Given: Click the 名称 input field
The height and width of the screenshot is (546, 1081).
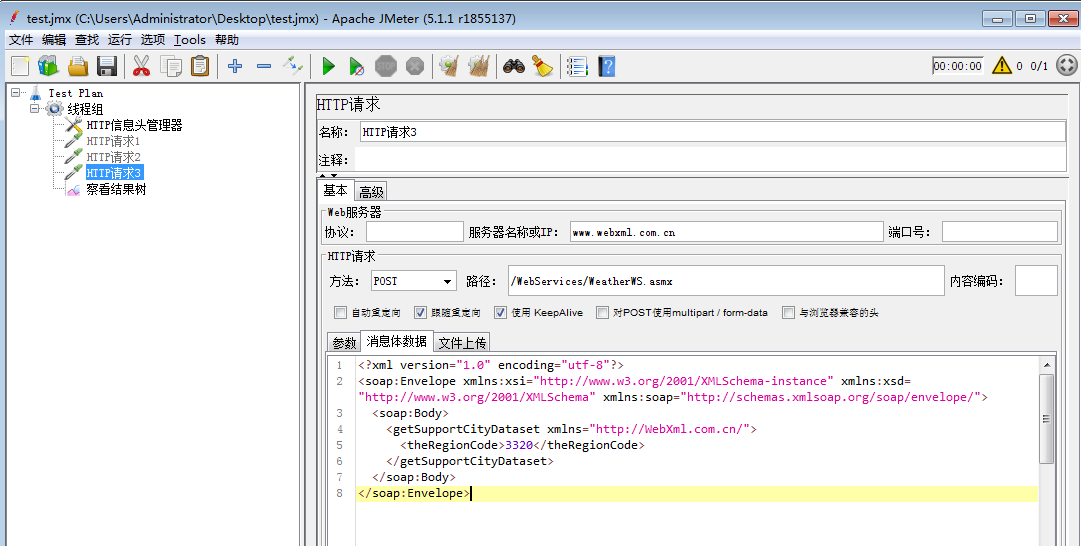Looking at the screenshot, I should [712, 132].
